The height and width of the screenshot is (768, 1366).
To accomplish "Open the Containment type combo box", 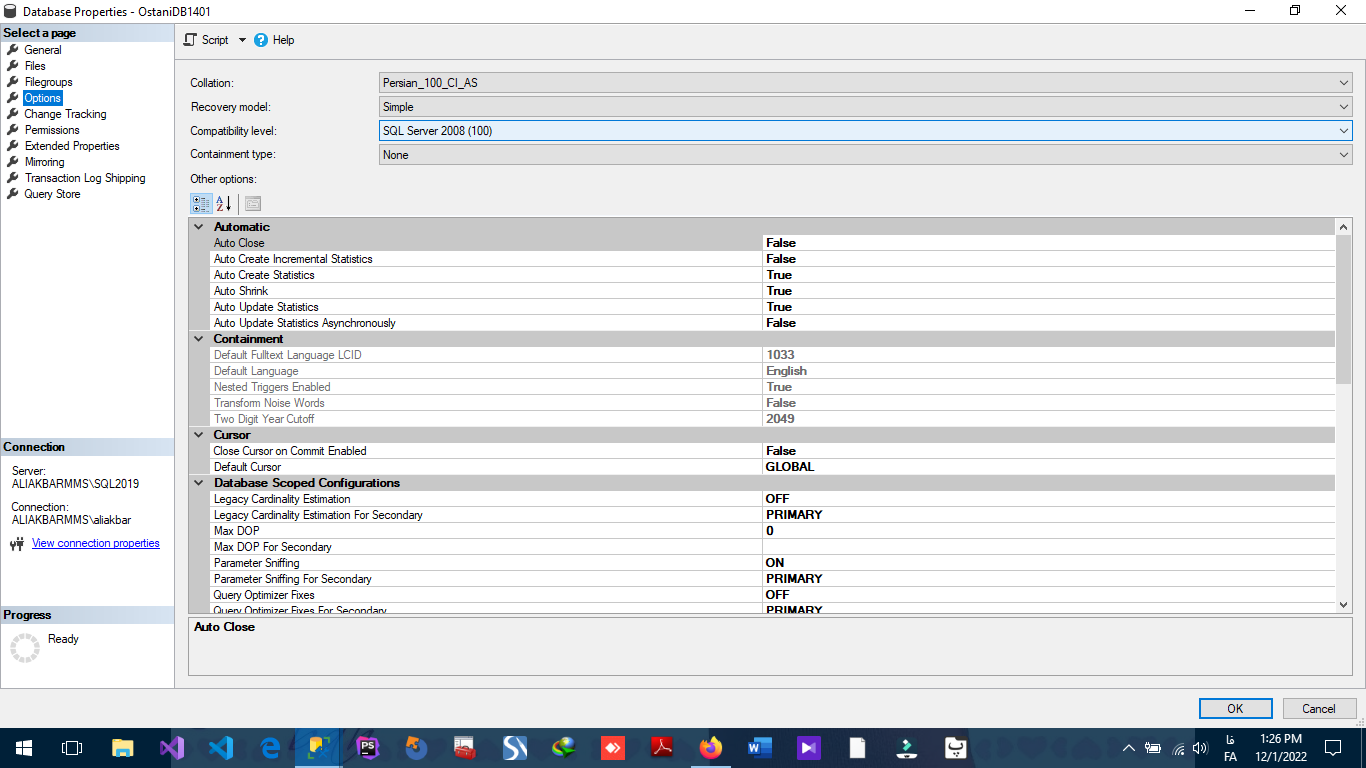I will pyautogui.click(x=866, y=155).
